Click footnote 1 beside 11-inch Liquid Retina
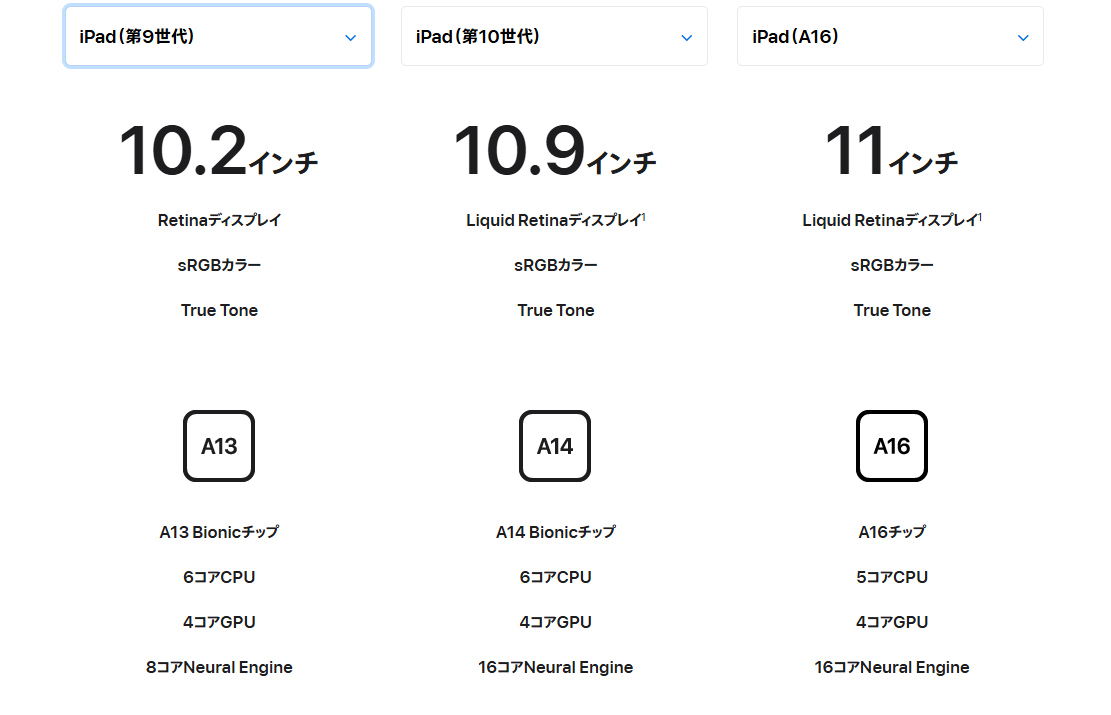Image resolution: width=1111 pixels, height=715 pixels. [x=980, y=217]
